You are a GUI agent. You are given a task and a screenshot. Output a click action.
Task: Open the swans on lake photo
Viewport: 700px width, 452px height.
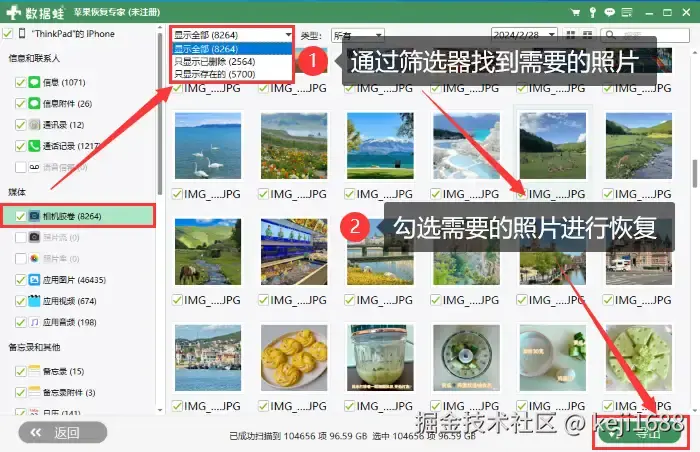208,146
